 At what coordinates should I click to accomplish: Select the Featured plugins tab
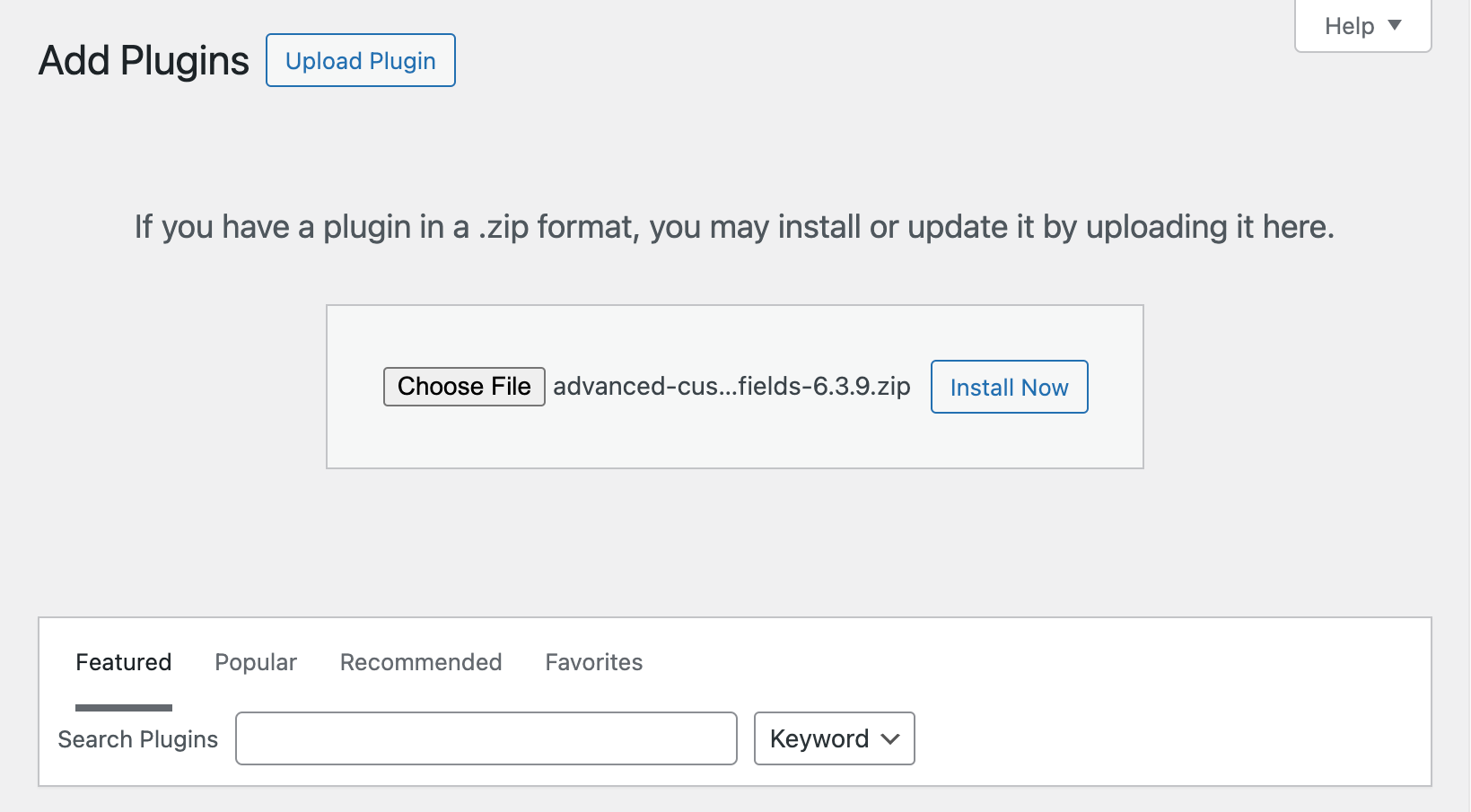coord(123,662)
